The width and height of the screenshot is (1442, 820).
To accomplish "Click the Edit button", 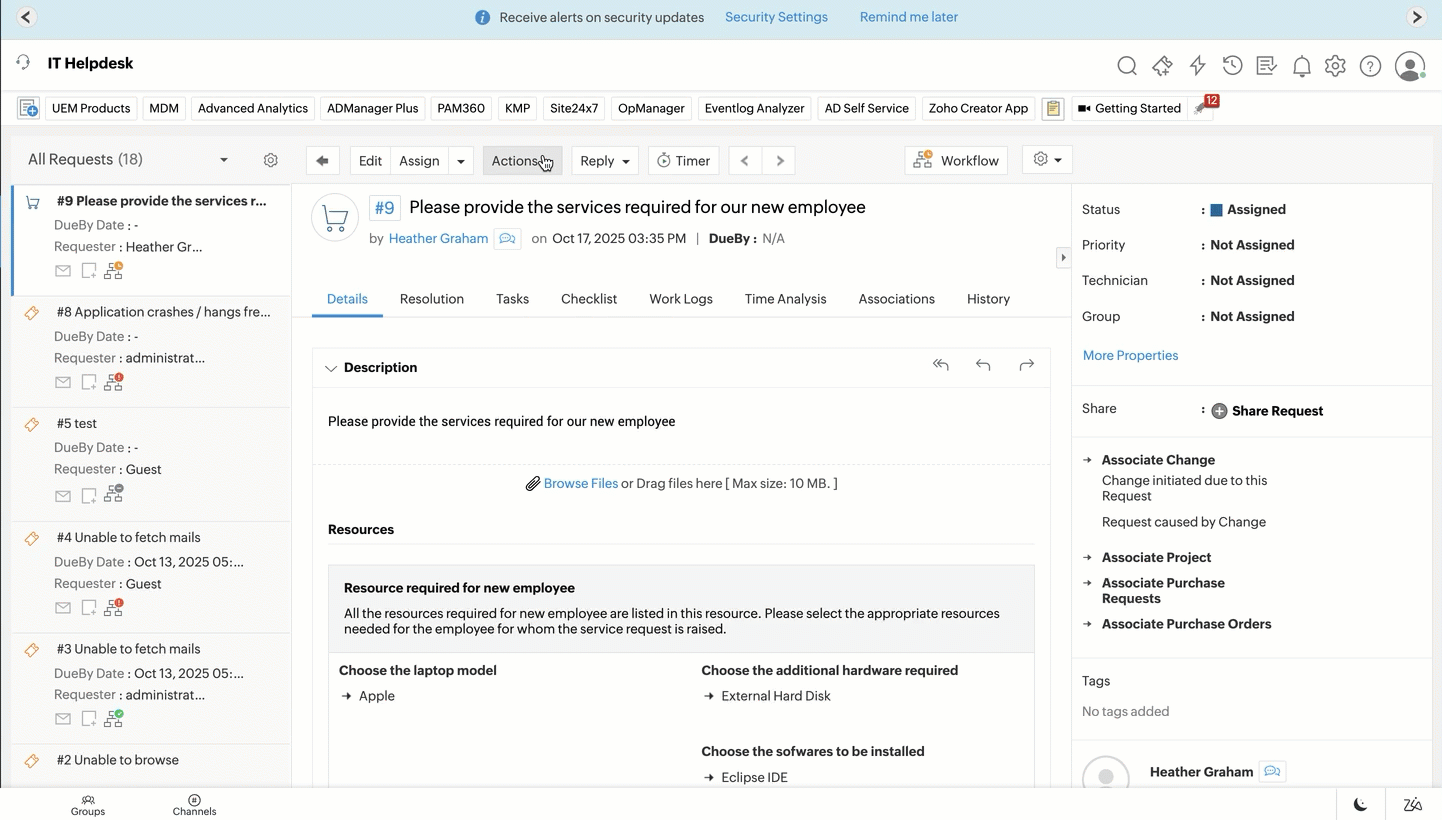I will [370, 160].
